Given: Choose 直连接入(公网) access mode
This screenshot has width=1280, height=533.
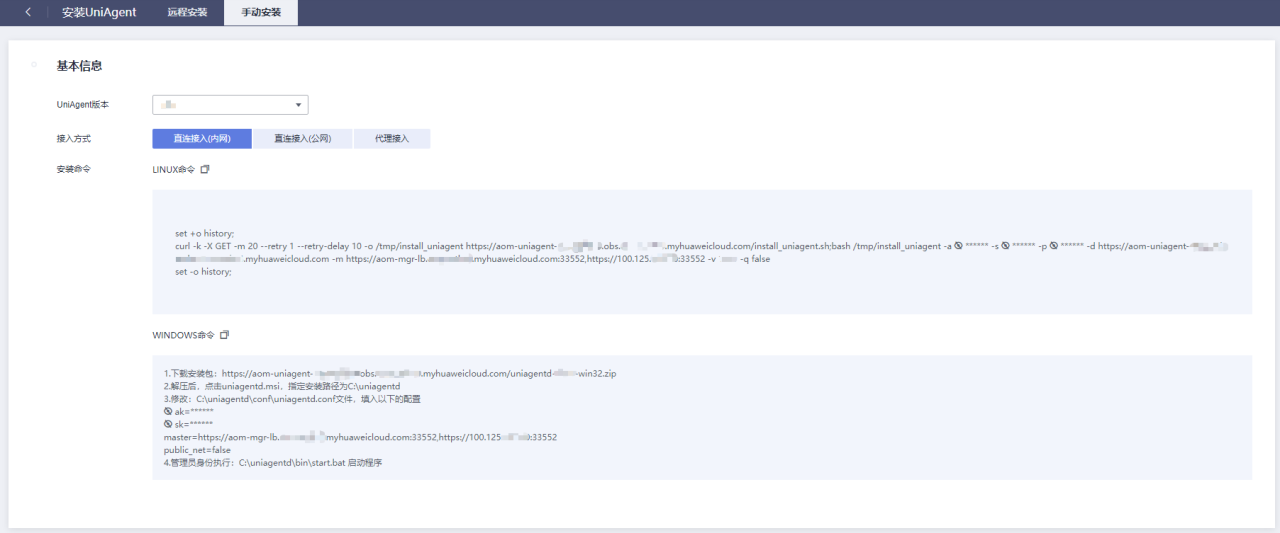Looking at the screenshot, I should coord(302,139).
